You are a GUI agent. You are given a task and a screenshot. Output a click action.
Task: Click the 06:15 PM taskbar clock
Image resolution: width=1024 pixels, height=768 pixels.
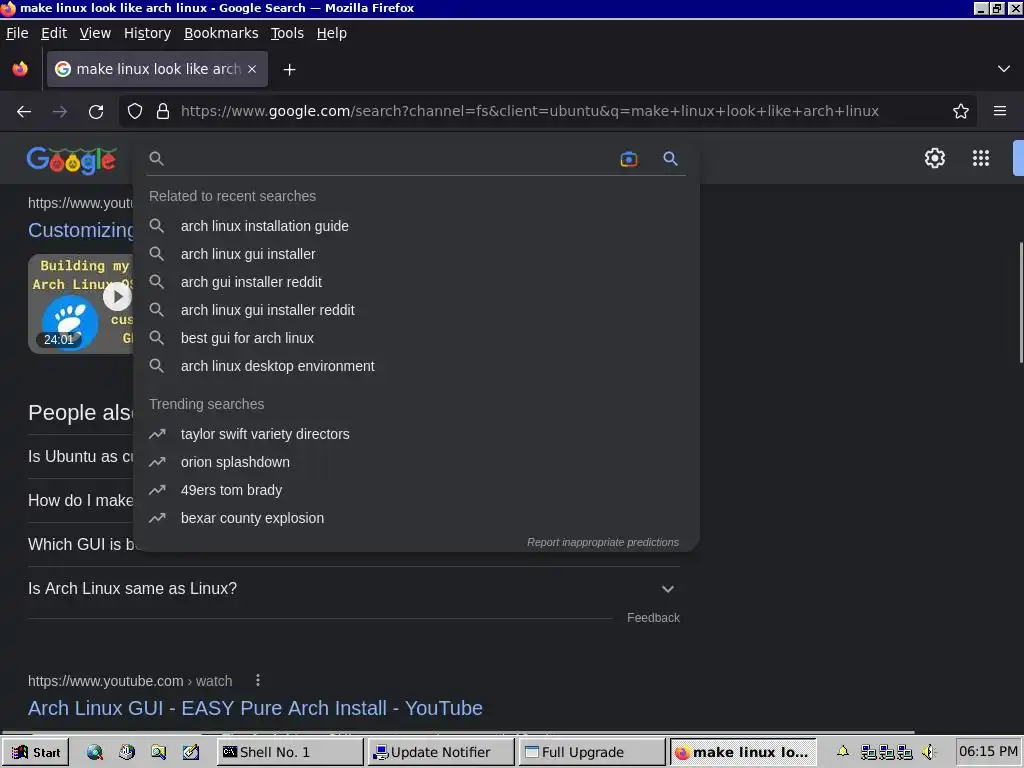coord(988,752)
